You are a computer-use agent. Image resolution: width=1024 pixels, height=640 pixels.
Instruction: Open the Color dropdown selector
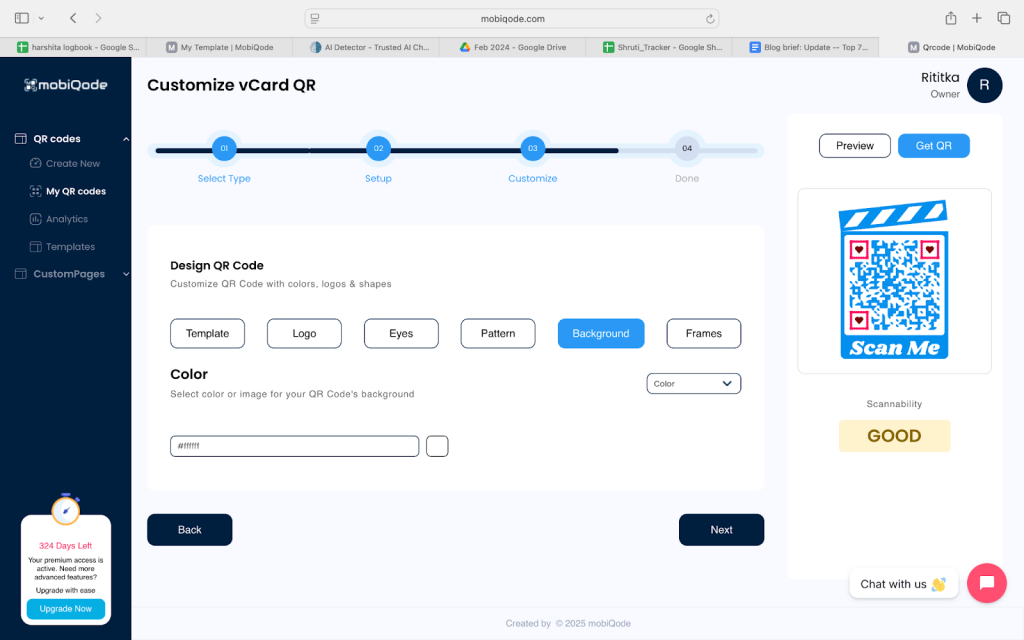coord(693,383)
